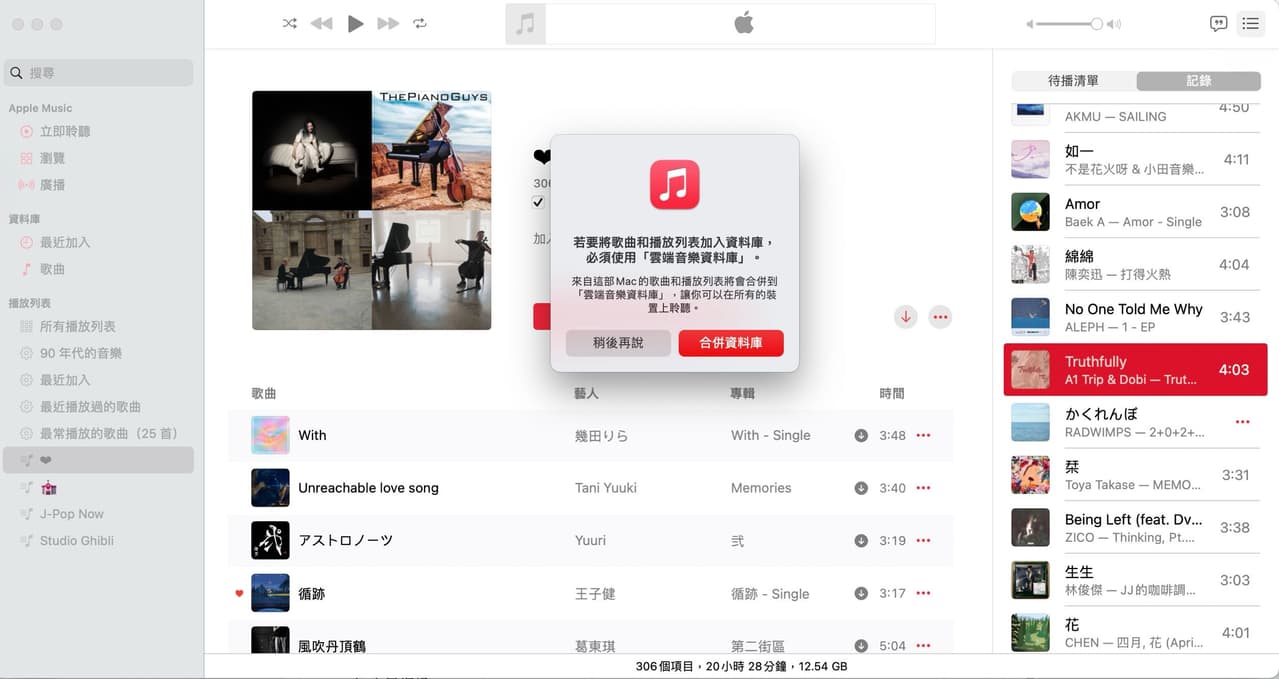Open more options for the song With
Viewport: 1279px width, 679px height.
point(923,435)
